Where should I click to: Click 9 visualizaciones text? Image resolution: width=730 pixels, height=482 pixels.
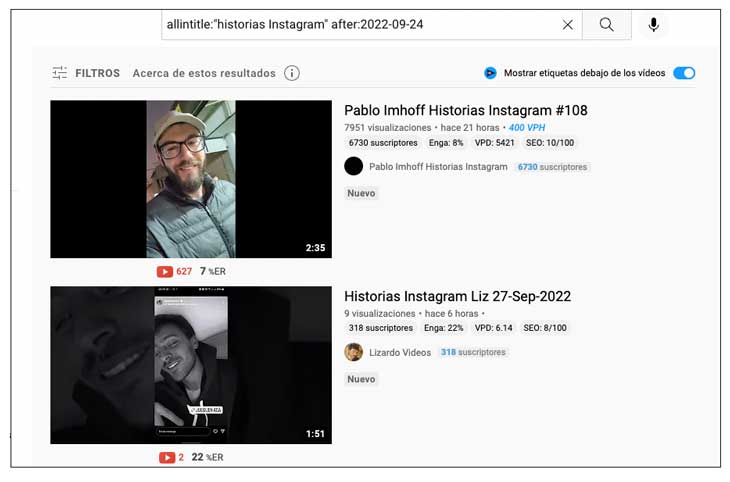pos(379,313)
